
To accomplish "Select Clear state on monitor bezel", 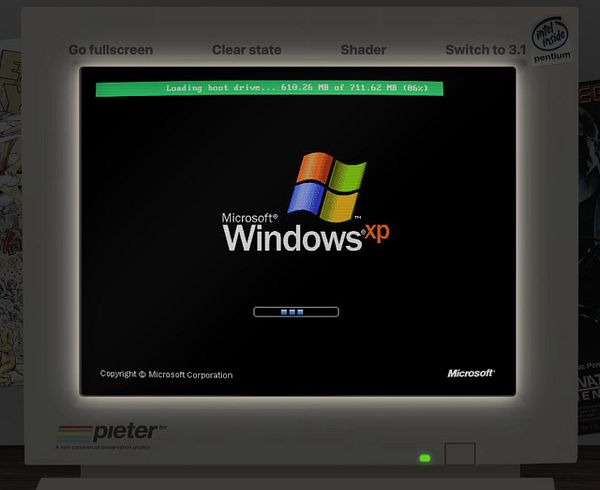I will point(247,50).
